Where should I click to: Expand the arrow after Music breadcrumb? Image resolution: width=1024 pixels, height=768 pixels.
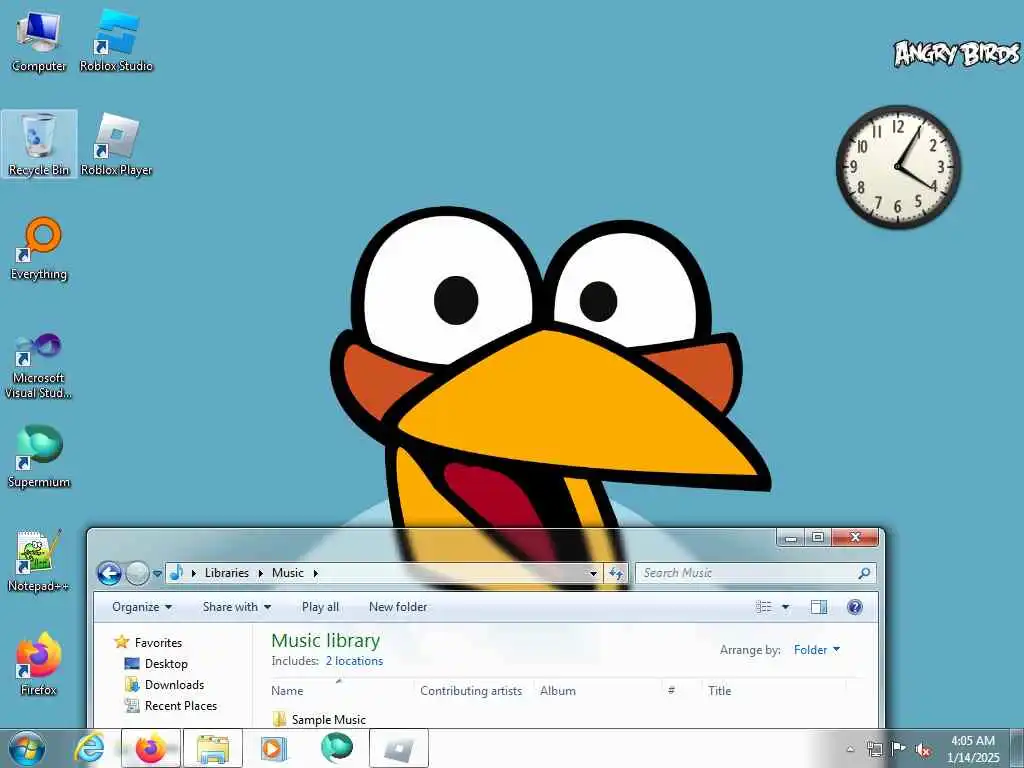[315, 573]
